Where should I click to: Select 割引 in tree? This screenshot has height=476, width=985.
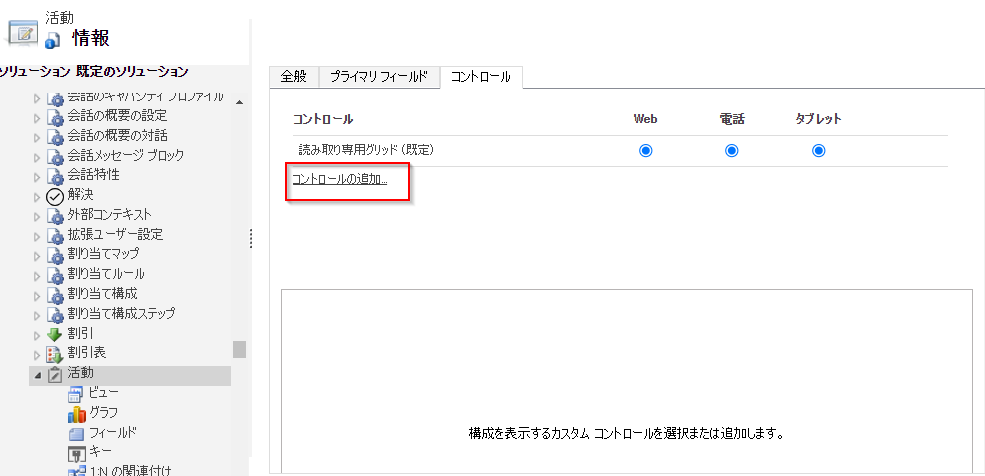pyautogui.click(x=80, y=333)
